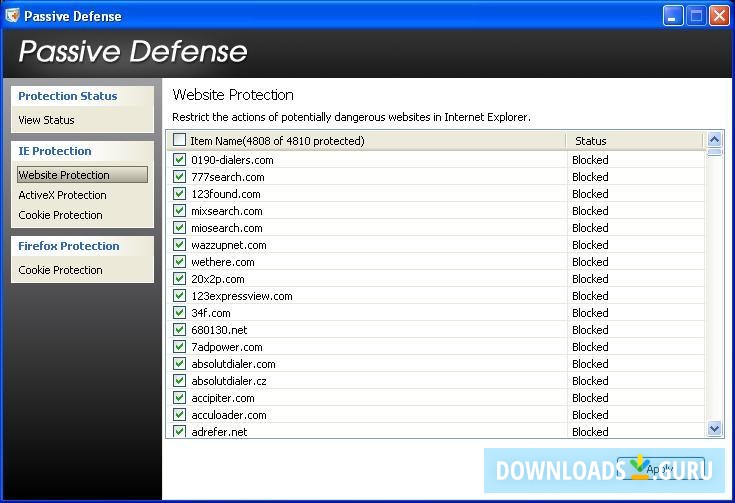The width and height of the screenshot is (735, 503).
Task: Select the 777search.com row text
Action: coord(227,177)
